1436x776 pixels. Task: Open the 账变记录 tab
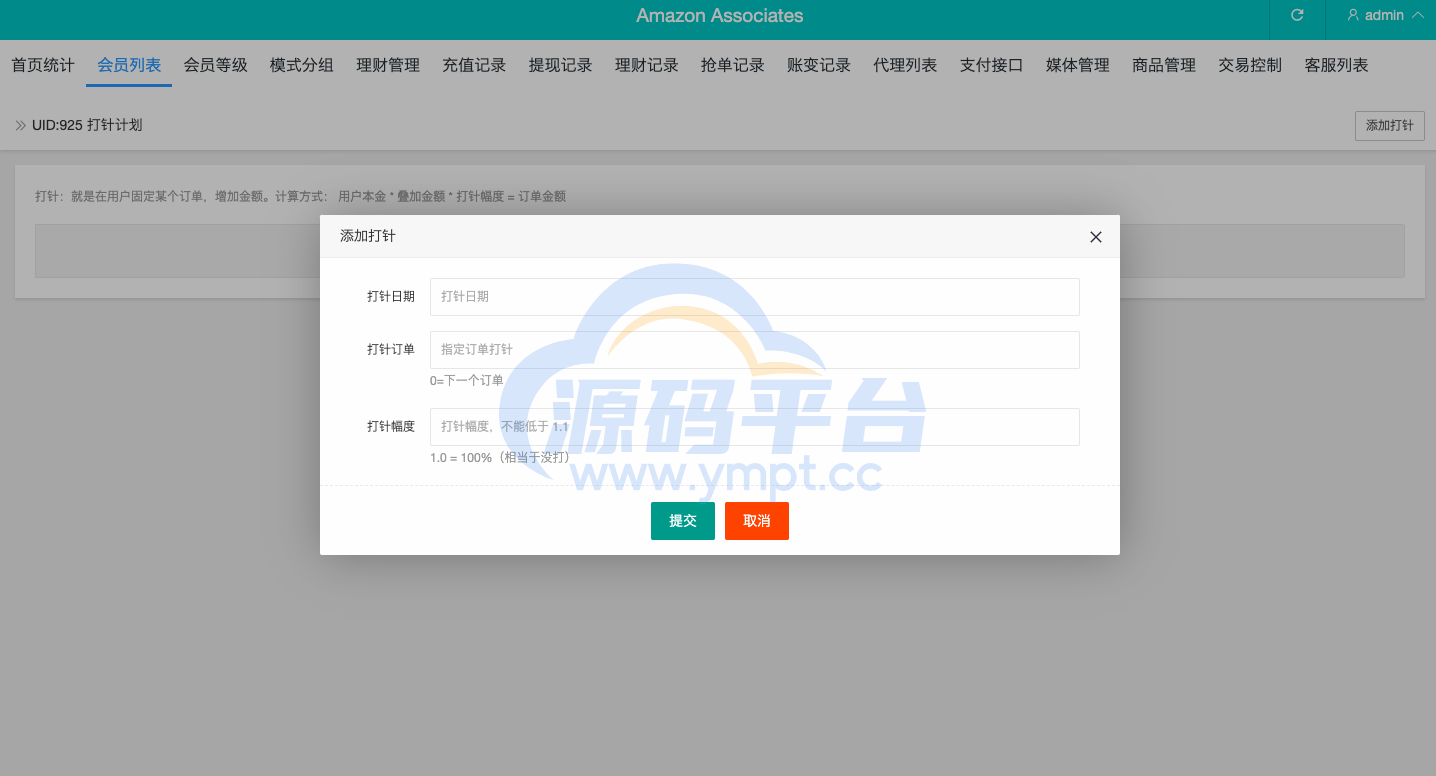(x=819, y=65)
